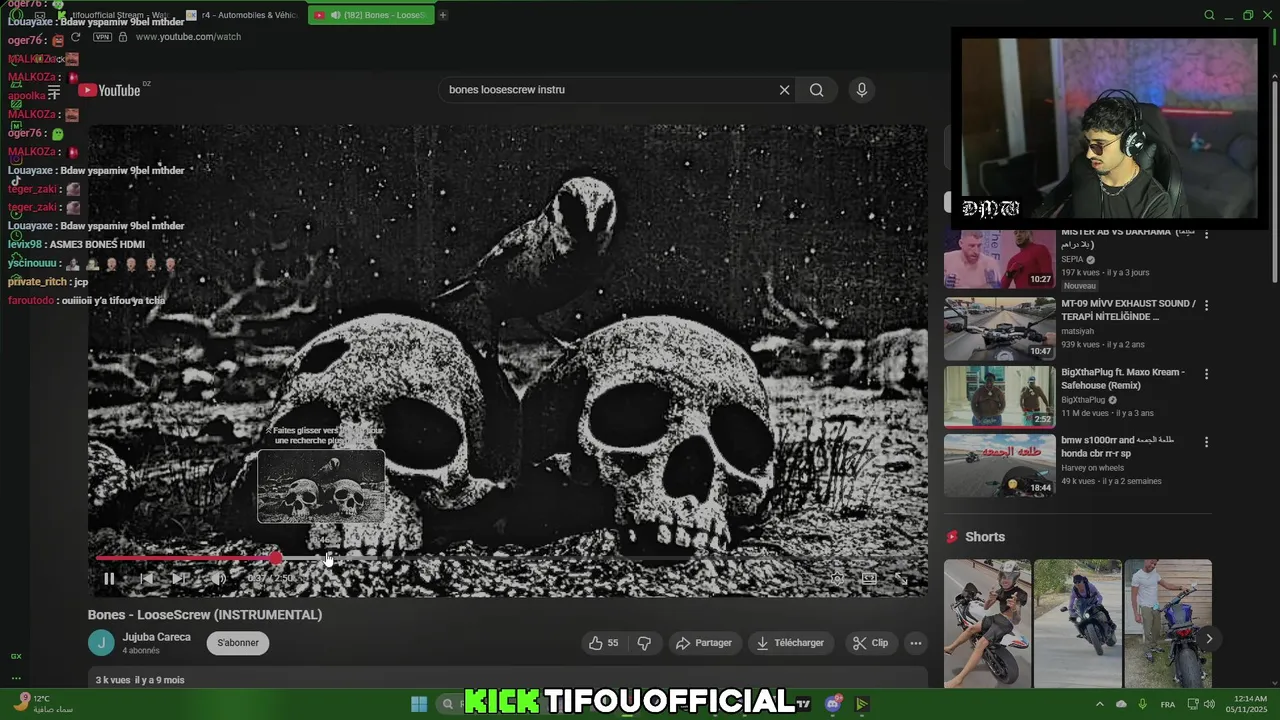
Task: Like the video showing 55 likes
Action: click(603, 643)
